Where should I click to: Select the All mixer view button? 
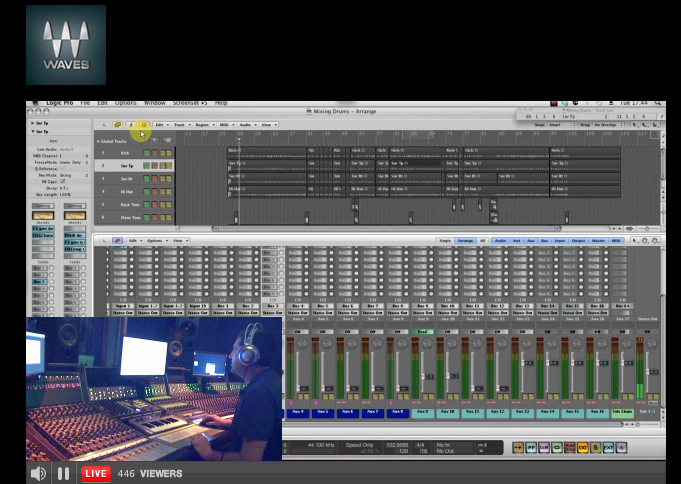point(482,240)
